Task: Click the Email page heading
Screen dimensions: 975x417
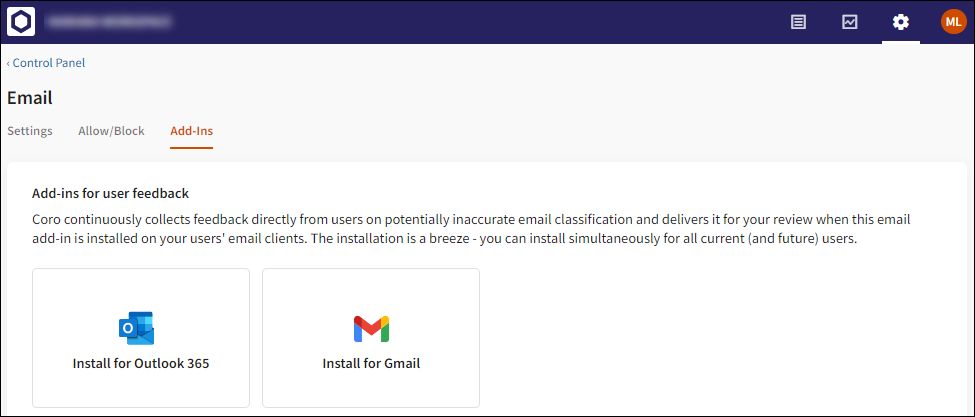Action: (x=30, y=98)
